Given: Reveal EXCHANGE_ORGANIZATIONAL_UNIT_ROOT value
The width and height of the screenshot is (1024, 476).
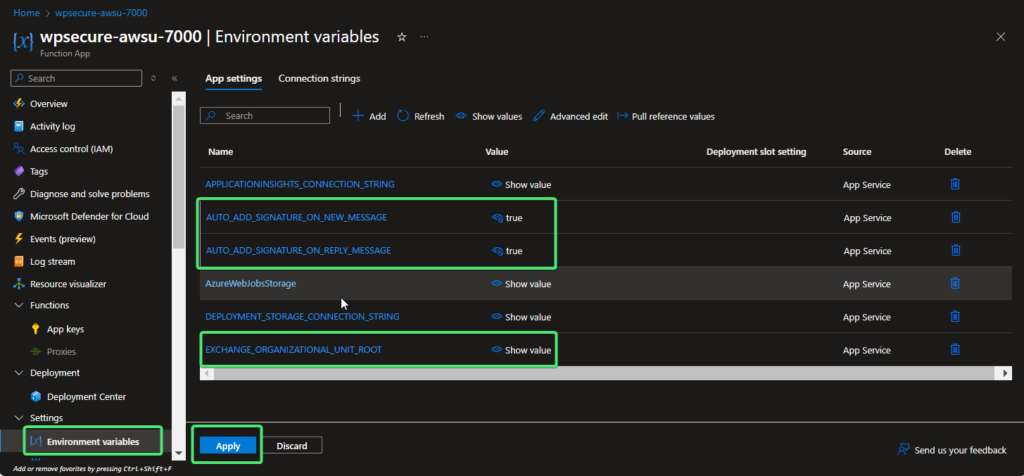Looking at the screenshot, I should click(521, 350).
